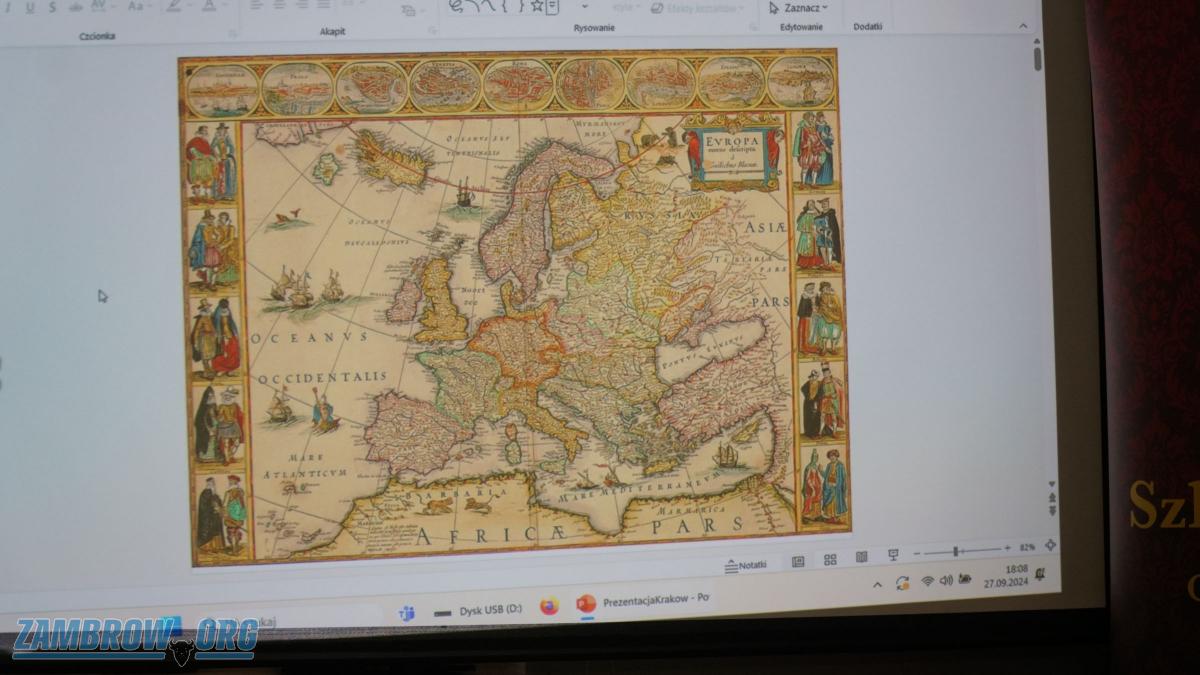Collapse the ribbon with the chevron
Viewport: 1200px width, 675px height.
point(1023,27)
